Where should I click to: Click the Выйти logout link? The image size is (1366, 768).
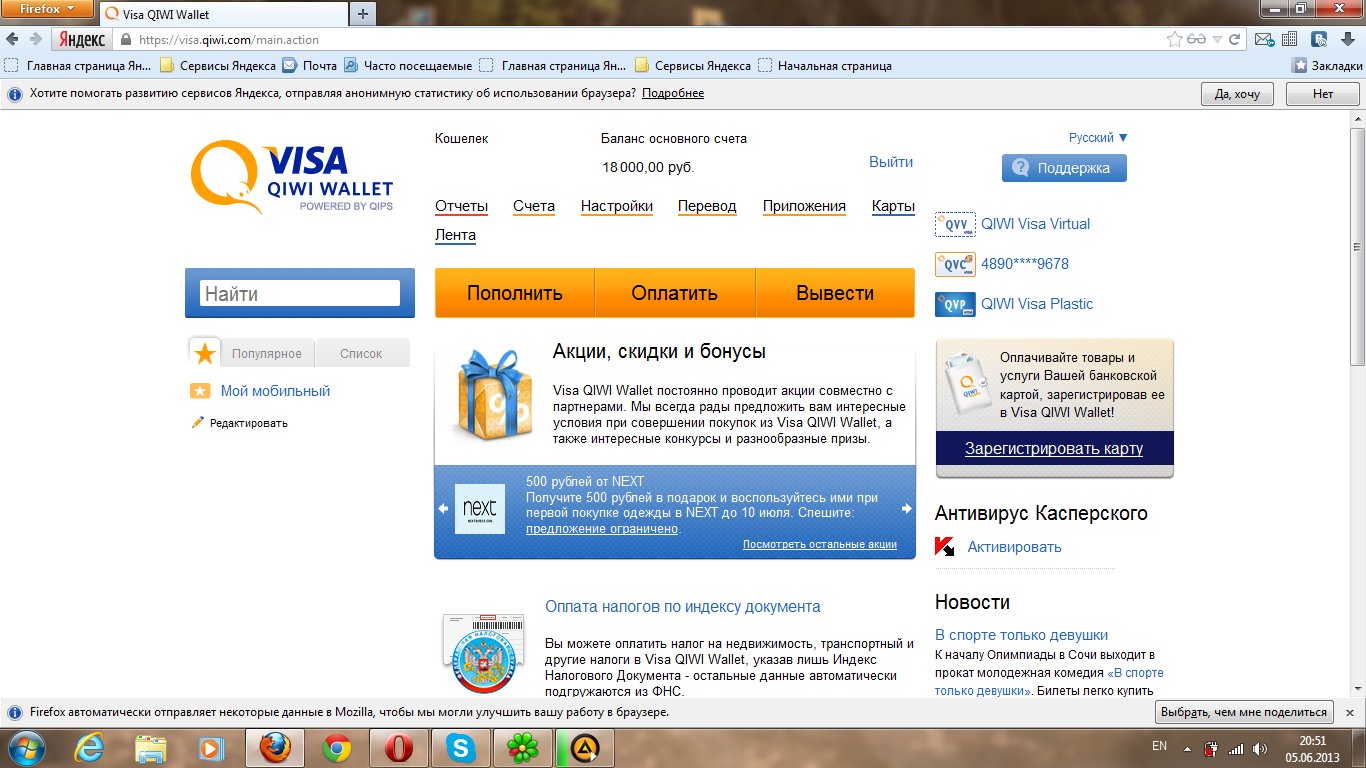point(891,162)
